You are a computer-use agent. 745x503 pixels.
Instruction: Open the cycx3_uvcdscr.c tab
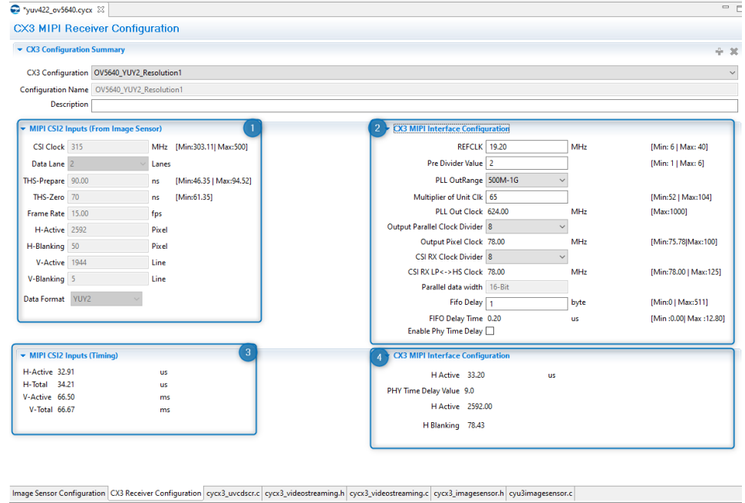pyautogui.click(x=232, y=493)
